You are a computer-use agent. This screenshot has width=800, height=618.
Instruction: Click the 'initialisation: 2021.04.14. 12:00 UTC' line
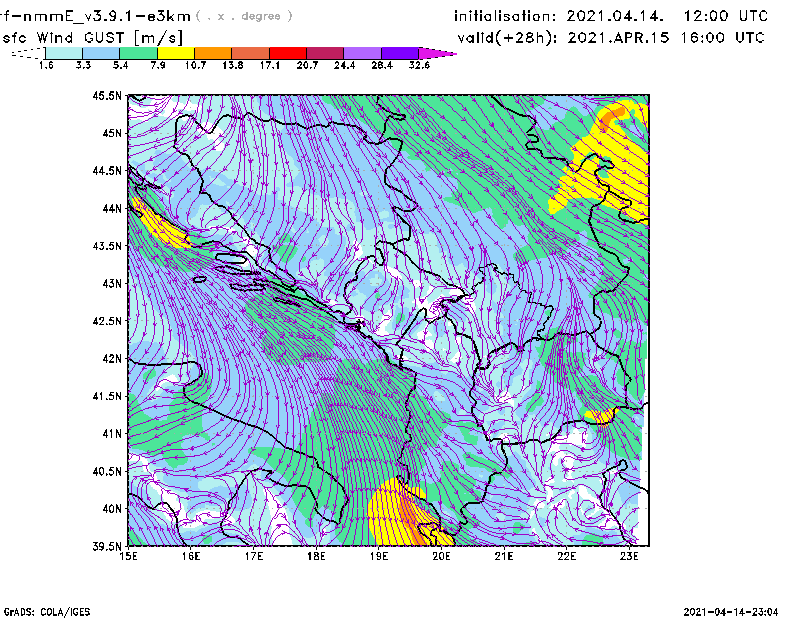(x=611, y=16)
